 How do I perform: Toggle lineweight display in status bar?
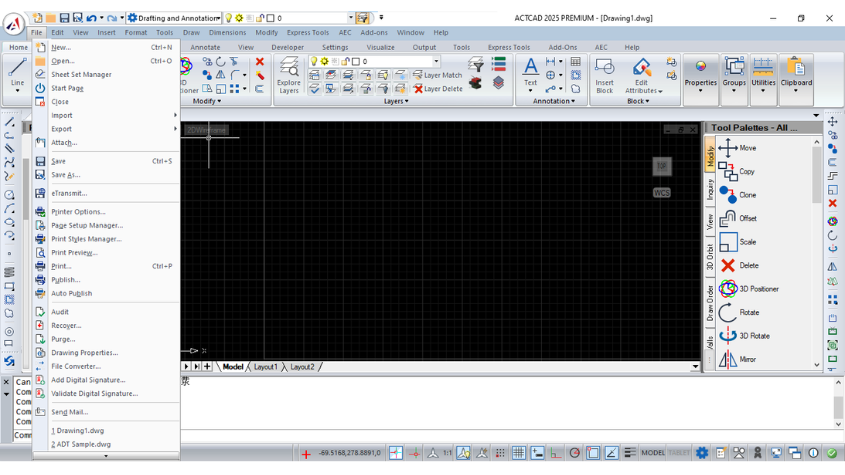[x=629, y=453]
